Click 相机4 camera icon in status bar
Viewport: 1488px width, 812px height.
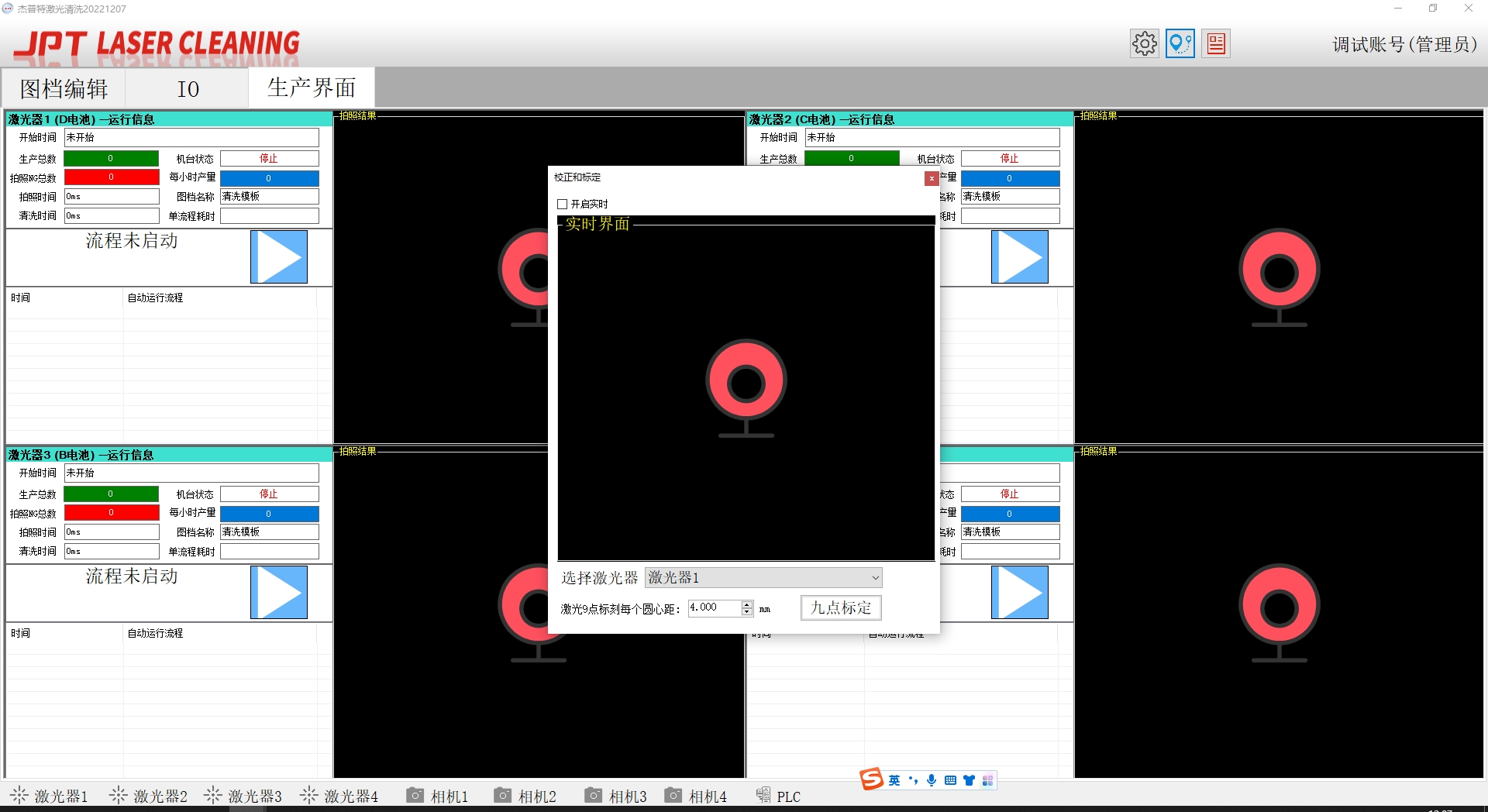(x=673, y=795)
